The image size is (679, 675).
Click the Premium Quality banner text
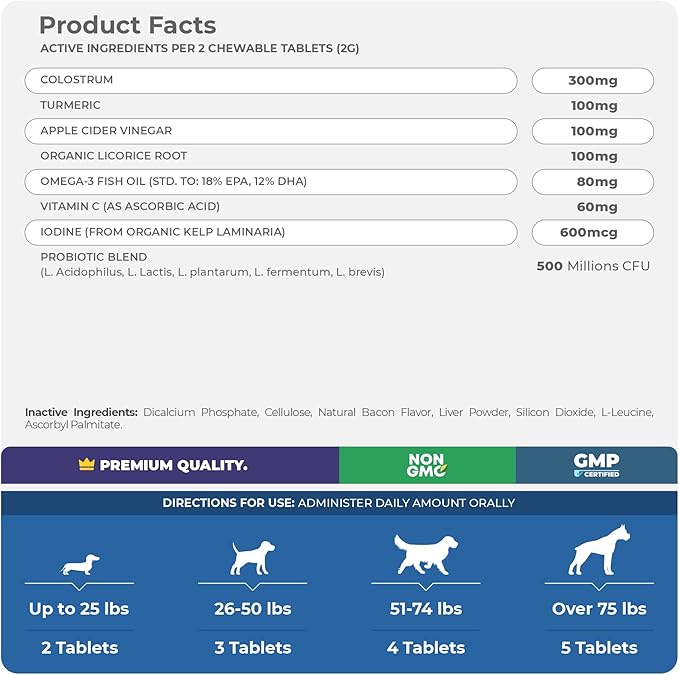(174, 465)
